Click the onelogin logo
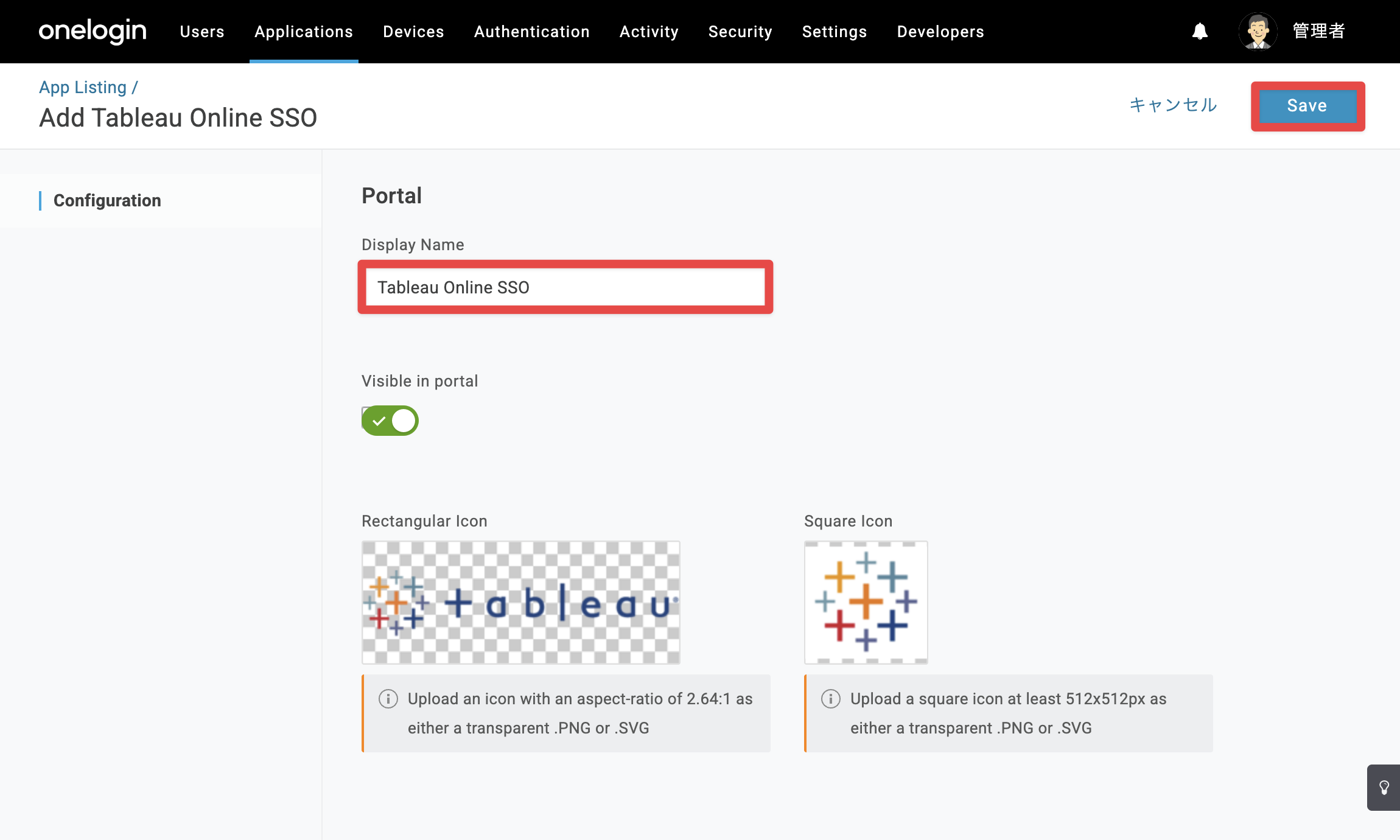 tap(93, 31)
